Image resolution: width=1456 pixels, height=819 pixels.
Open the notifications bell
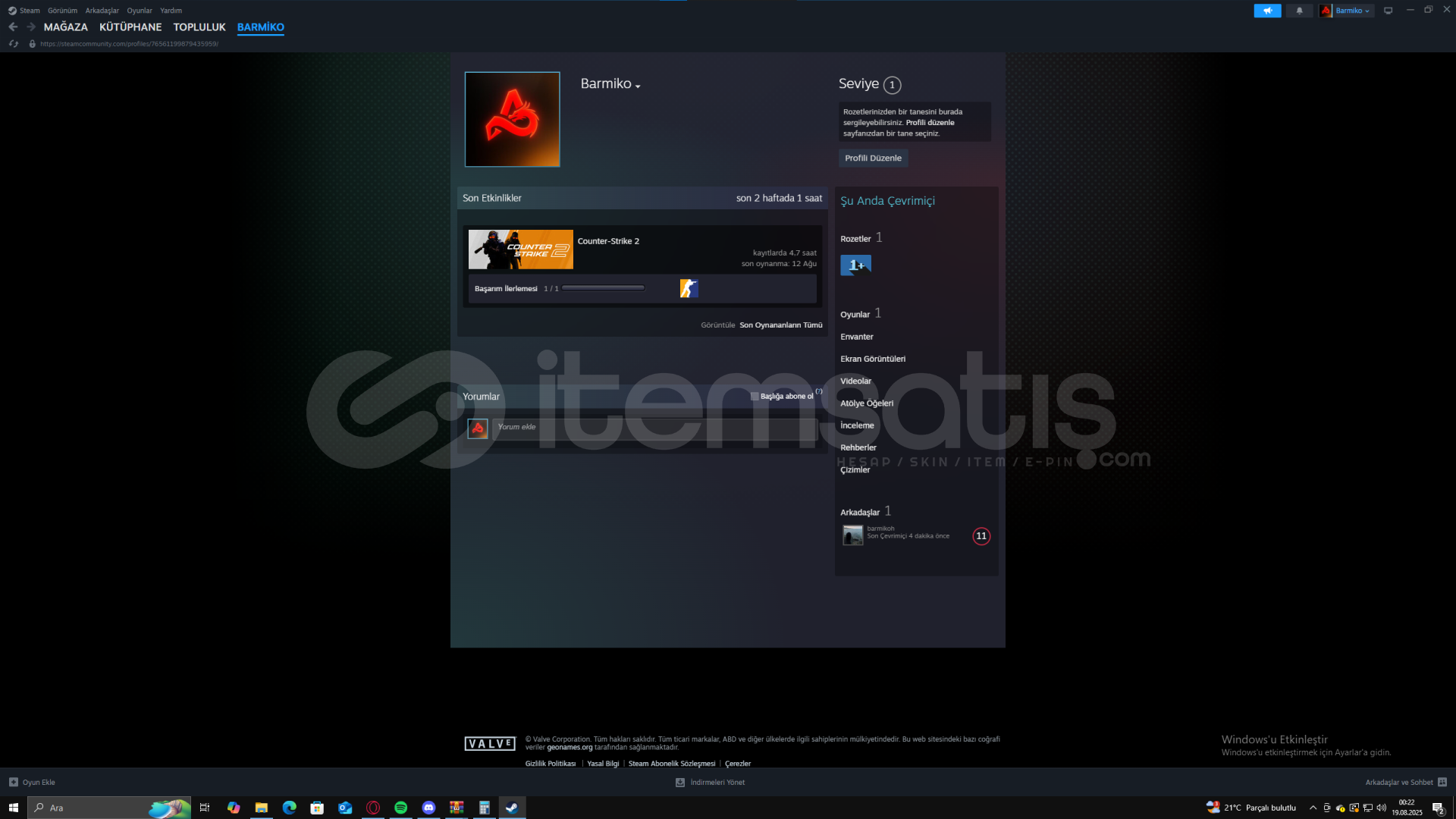tap(1299, 11)
